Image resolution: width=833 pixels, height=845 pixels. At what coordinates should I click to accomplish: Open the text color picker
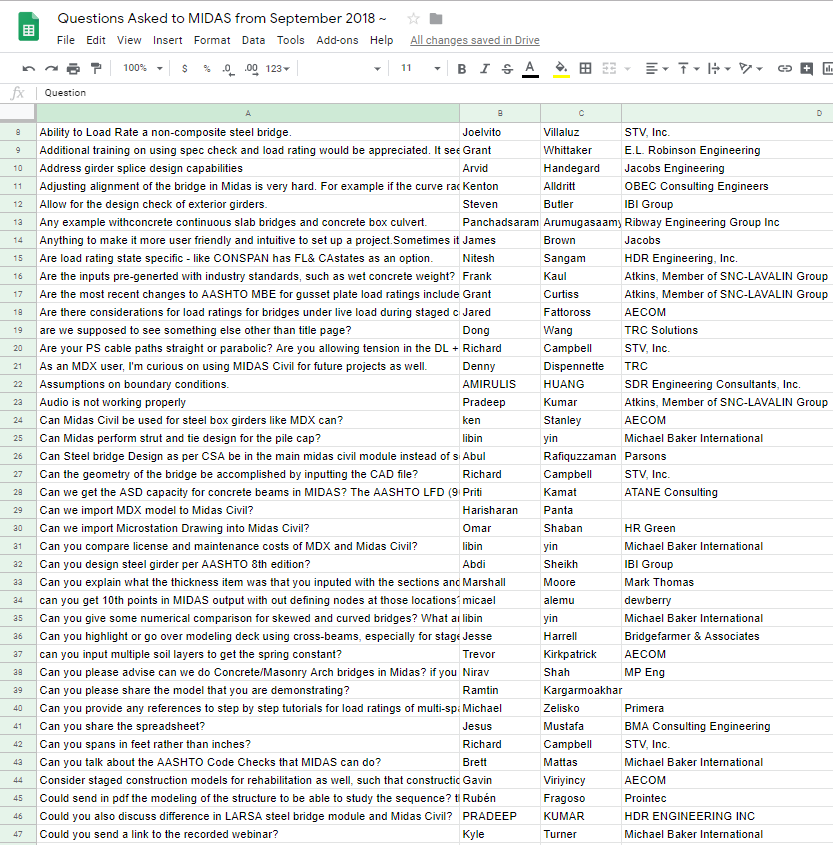530,69
